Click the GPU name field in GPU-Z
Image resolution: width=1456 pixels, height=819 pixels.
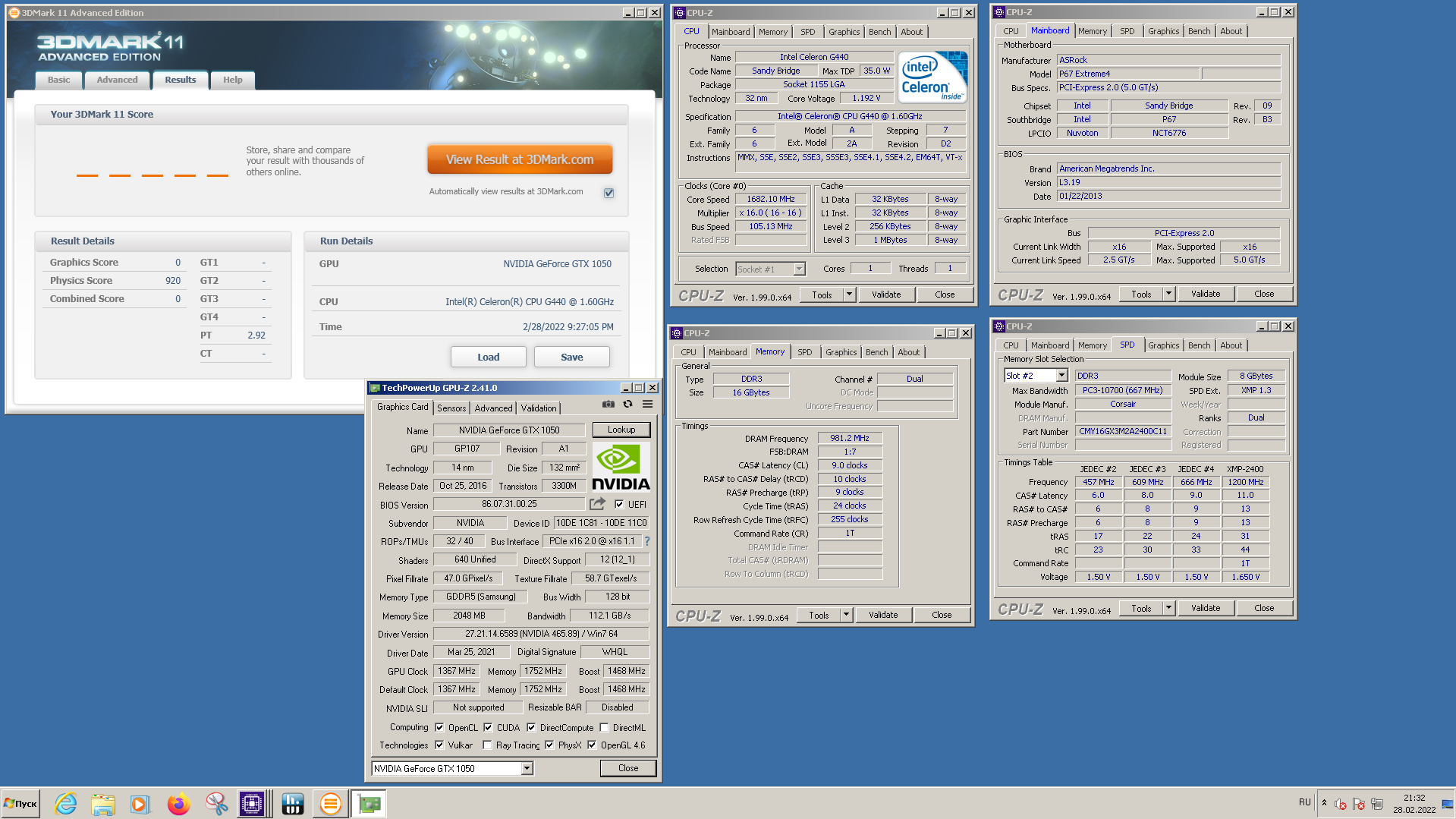point(509,430)
